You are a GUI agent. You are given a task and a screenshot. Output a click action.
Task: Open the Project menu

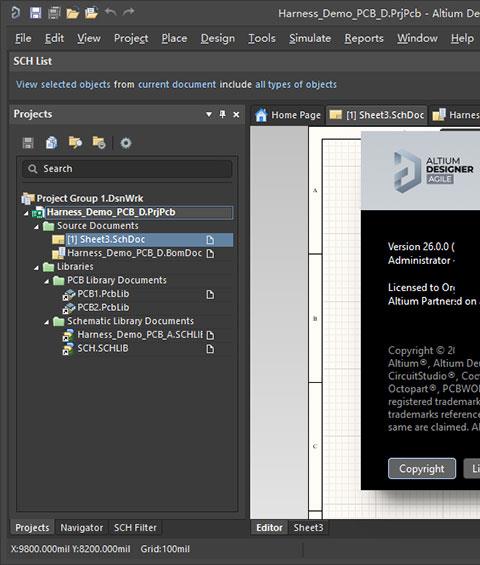click(131, 38)
